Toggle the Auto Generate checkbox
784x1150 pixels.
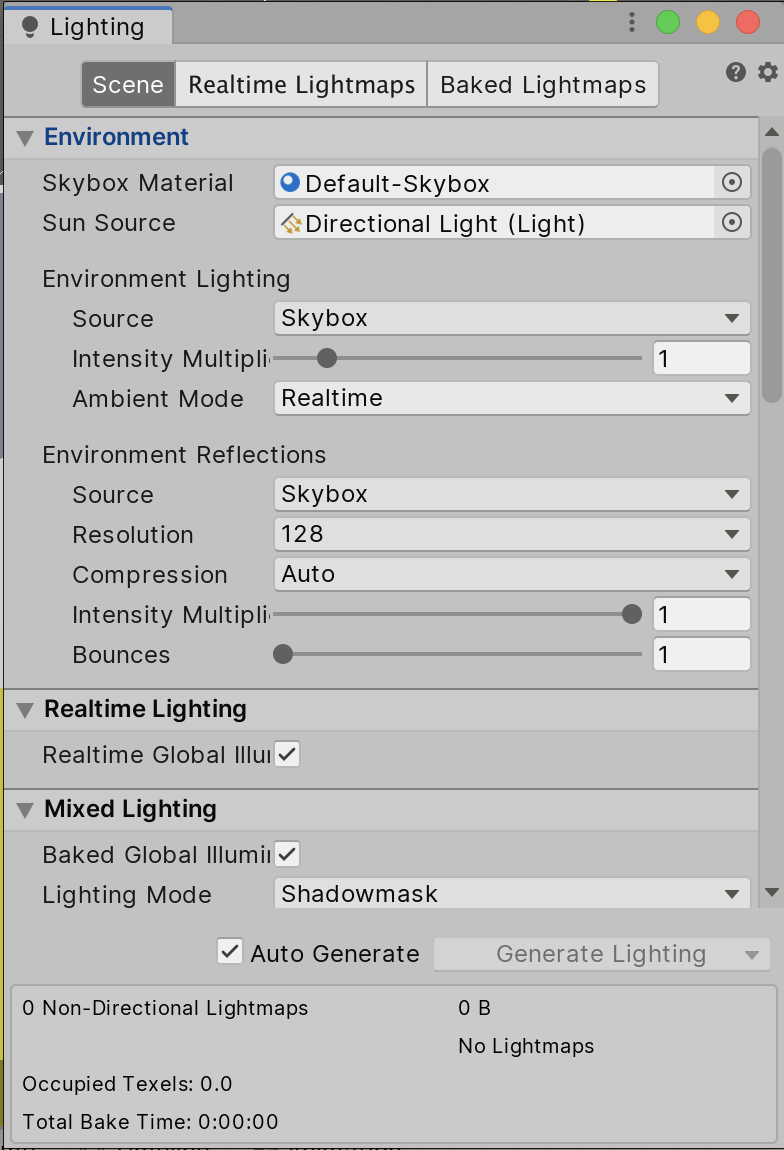pos(230,952)
